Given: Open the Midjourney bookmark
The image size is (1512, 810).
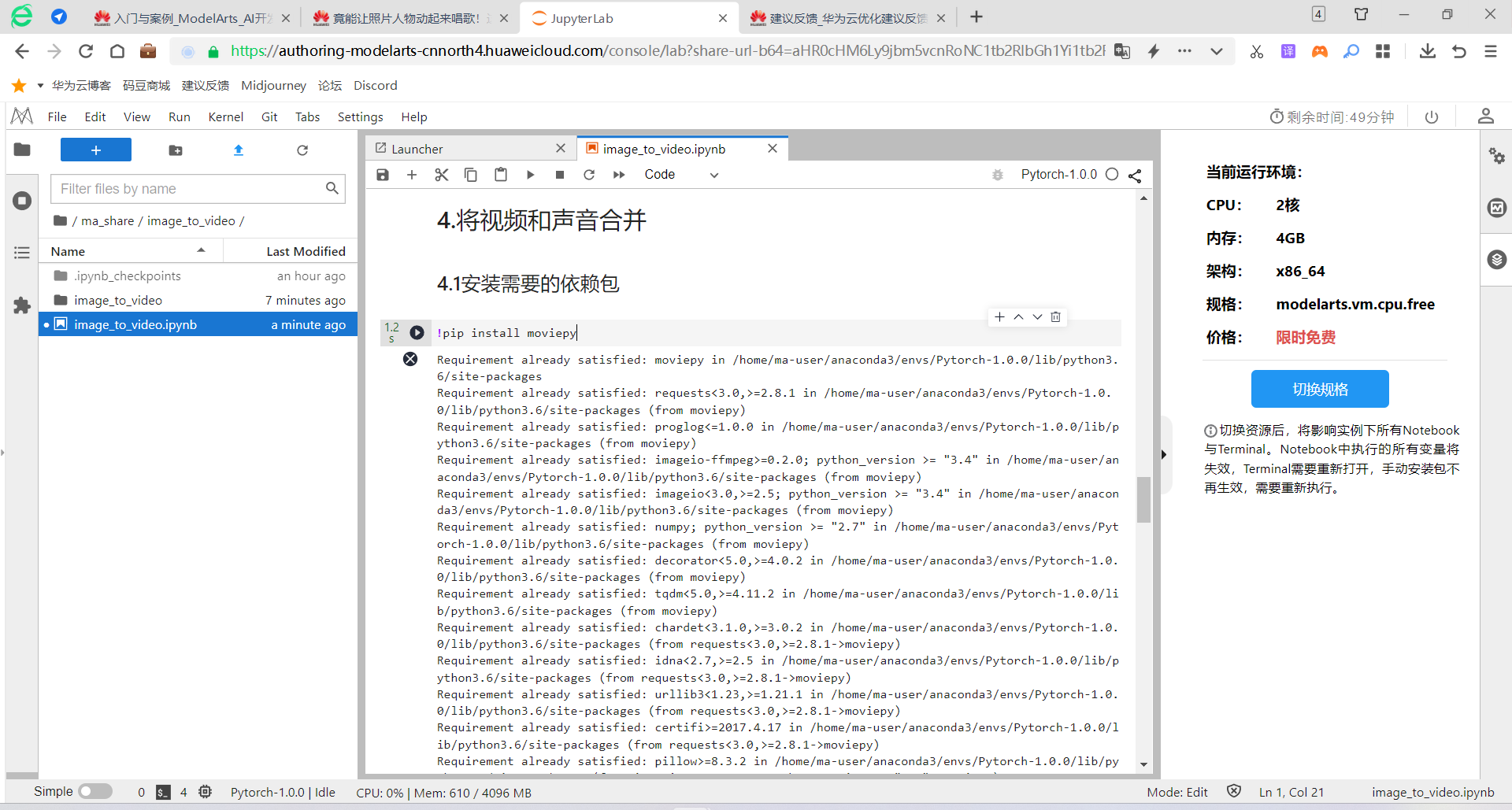Looking at the screenshot, I should pos(273,86).
